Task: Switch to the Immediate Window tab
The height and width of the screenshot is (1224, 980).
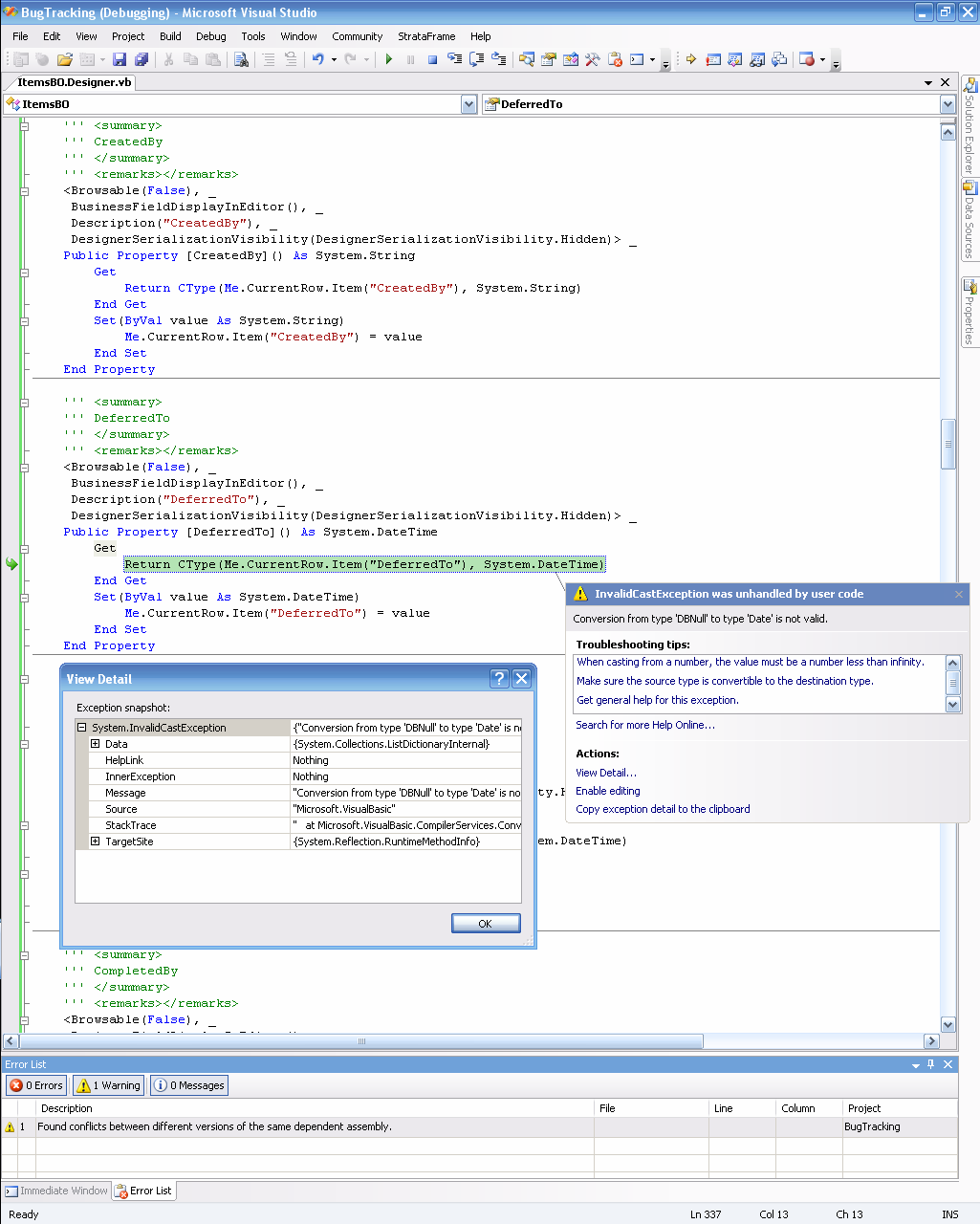Action: pyautogui.click(x=56, y=1191)
